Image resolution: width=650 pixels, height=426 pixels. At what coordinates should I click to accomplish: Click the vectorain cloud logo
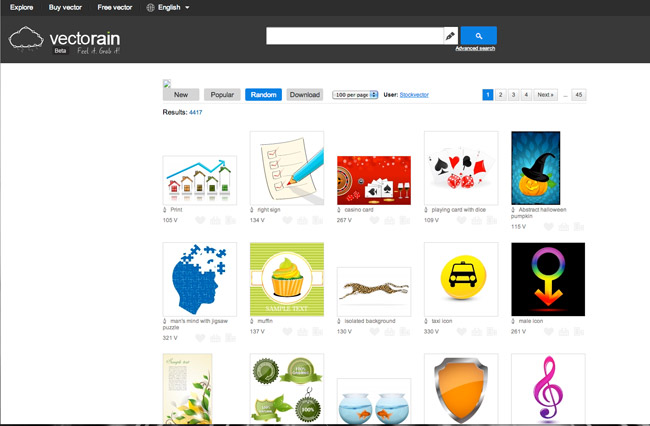tap(26, 39)
